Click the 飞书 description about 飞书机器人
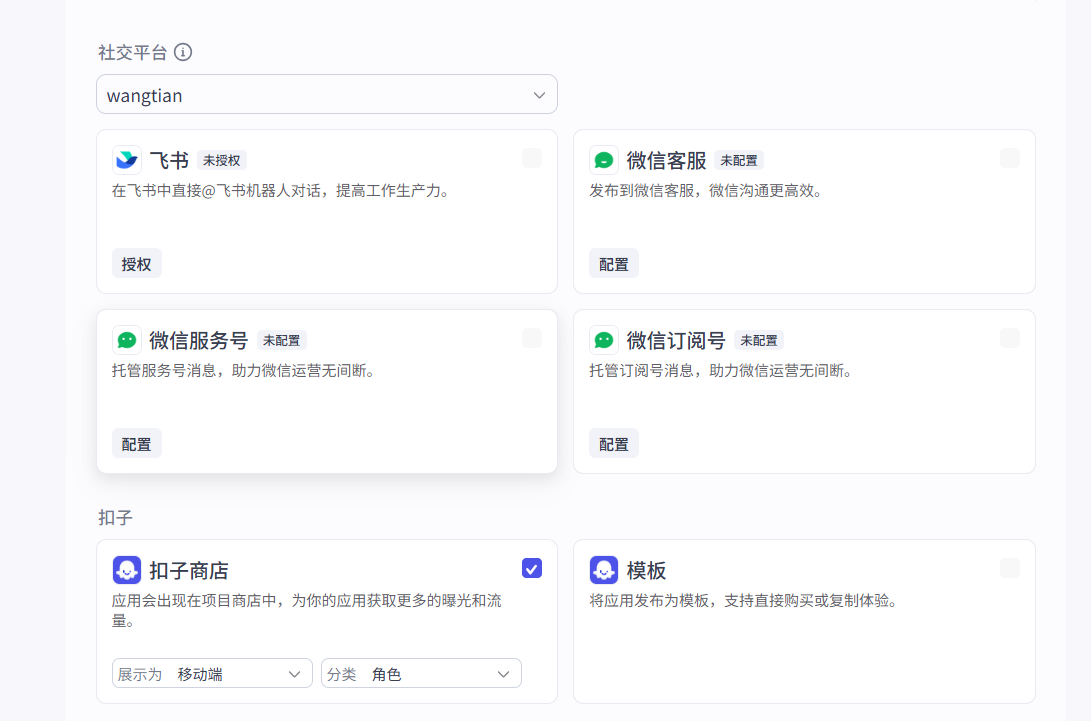Screen dimensions: 1091x721 point(282,191)
